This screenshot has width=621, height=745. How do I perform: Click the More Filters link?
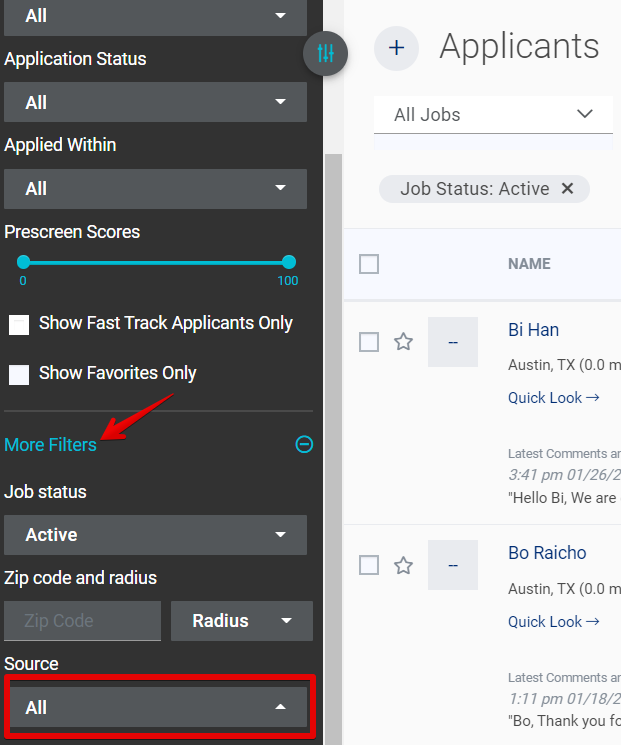50,445
